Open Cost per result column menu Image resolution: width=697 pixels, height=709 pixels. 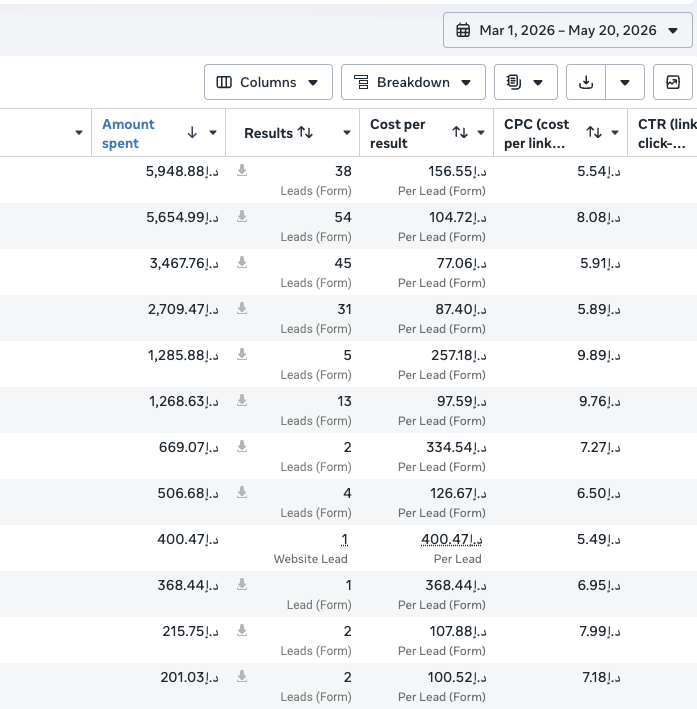pyautogui.click(x=481, y=132)
